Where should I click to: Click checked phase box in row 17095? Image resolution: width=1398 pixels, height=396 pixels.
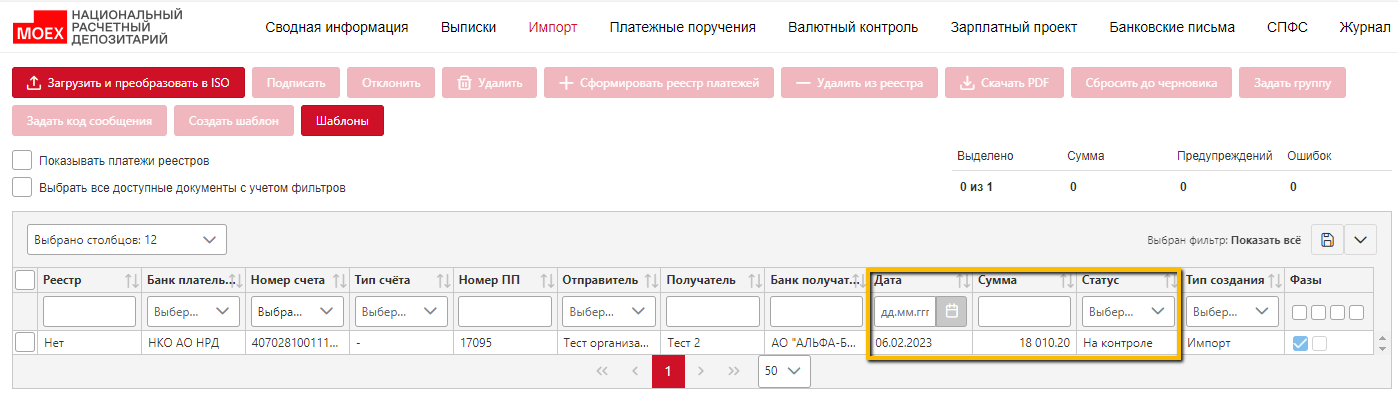coord(1300,343)
